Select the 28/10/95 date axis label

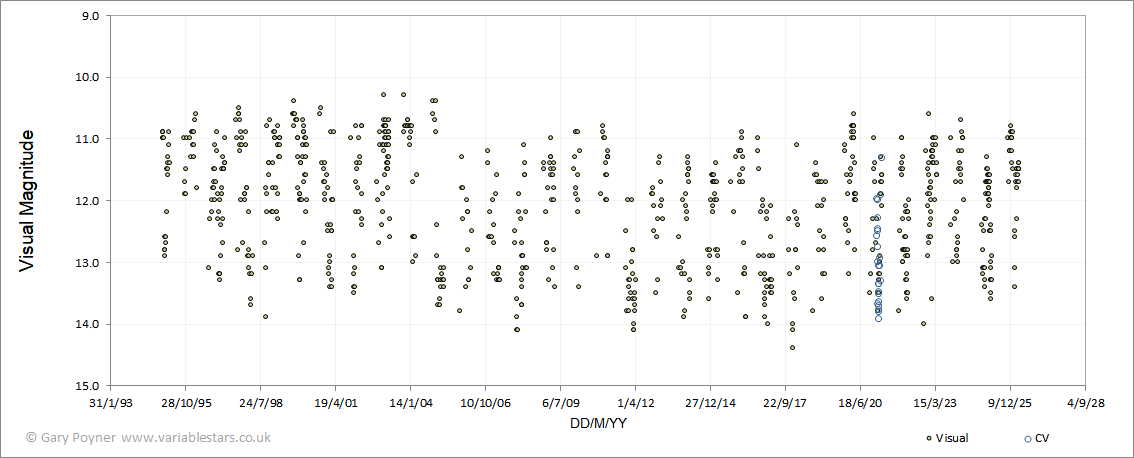185,404
